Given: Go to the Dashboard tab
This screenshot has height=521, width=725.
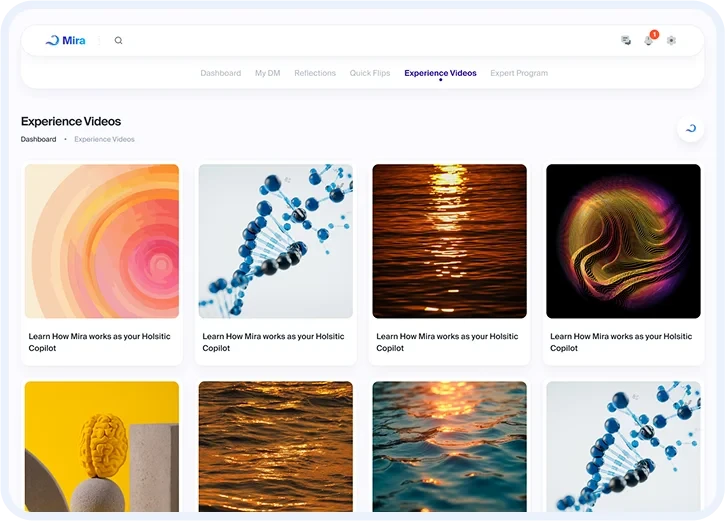Looking at the screenshot, I should (x=221, y=73).
